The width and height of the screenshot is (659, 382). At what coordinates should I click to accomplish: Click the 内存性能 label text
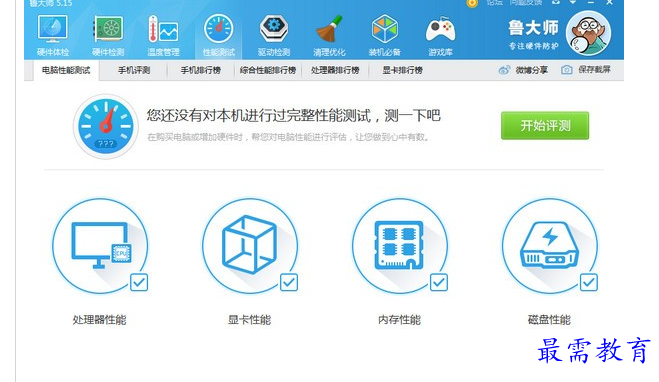(x=399, y=320)
